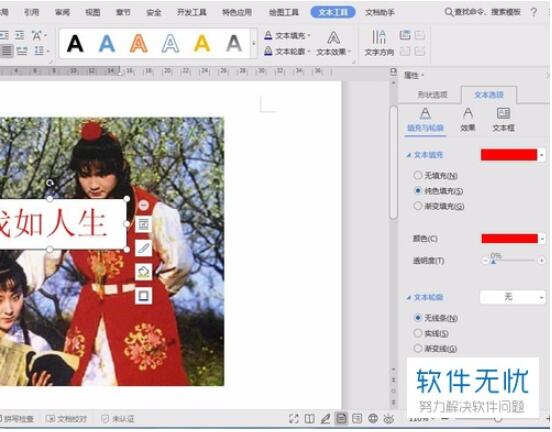This screenshot has height=432, width=552.
Task: Open the 属性 panel menu arrow
Action: click(x=422, y=75)
